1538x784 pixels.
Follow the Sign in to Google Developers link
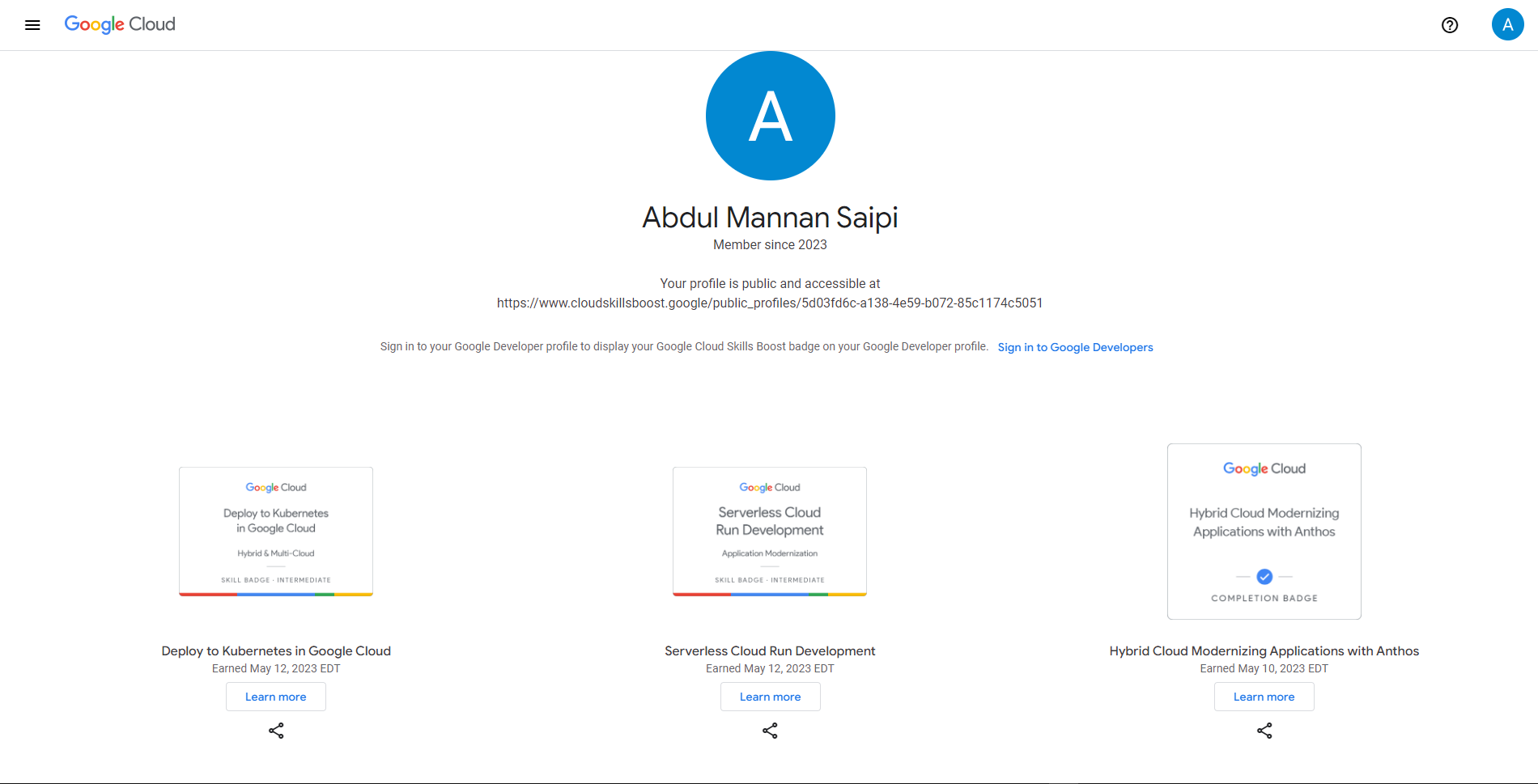point(1075,347)
